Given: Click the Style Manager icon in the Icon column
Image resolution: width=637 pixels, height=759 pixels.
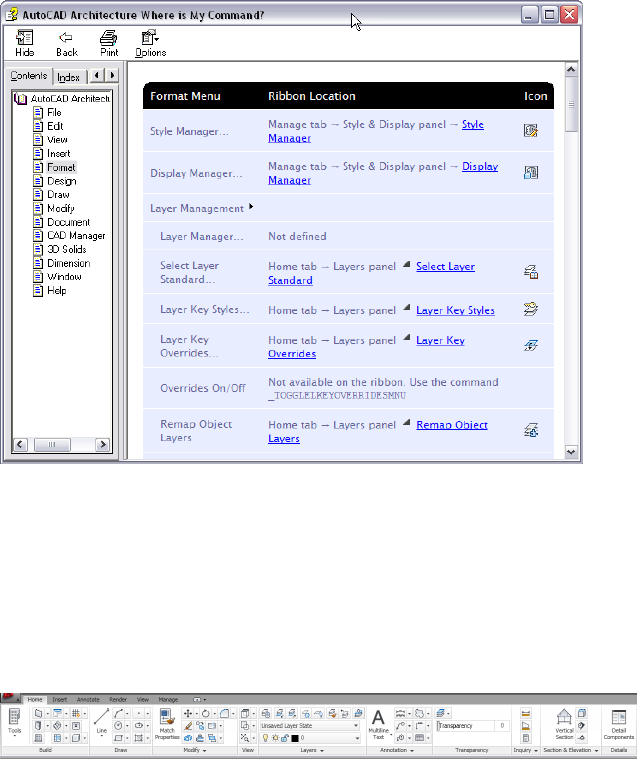Looking at the screenshot, I should pyautogui.click(x=531, y=131).
